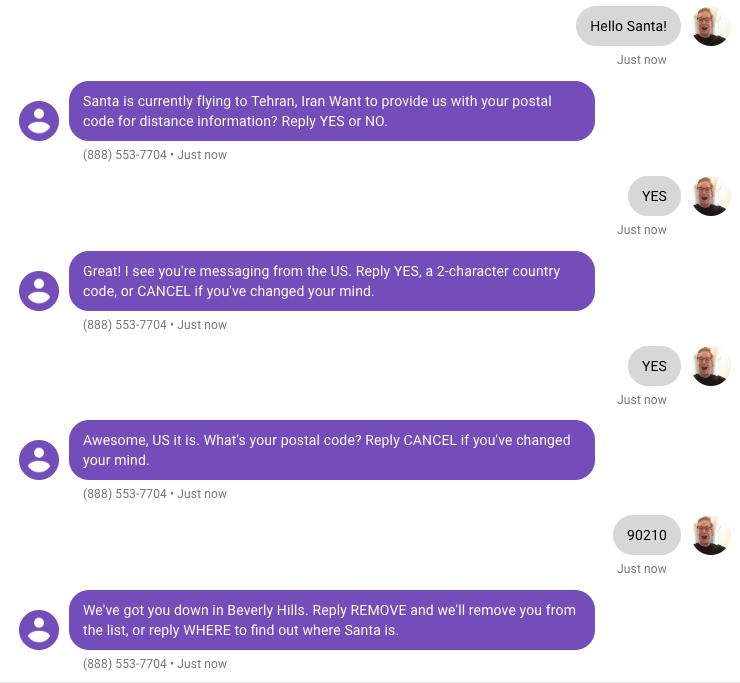Click the profile photo next to the 90210 message
The image size is (740, 683).
click(711, 535)
